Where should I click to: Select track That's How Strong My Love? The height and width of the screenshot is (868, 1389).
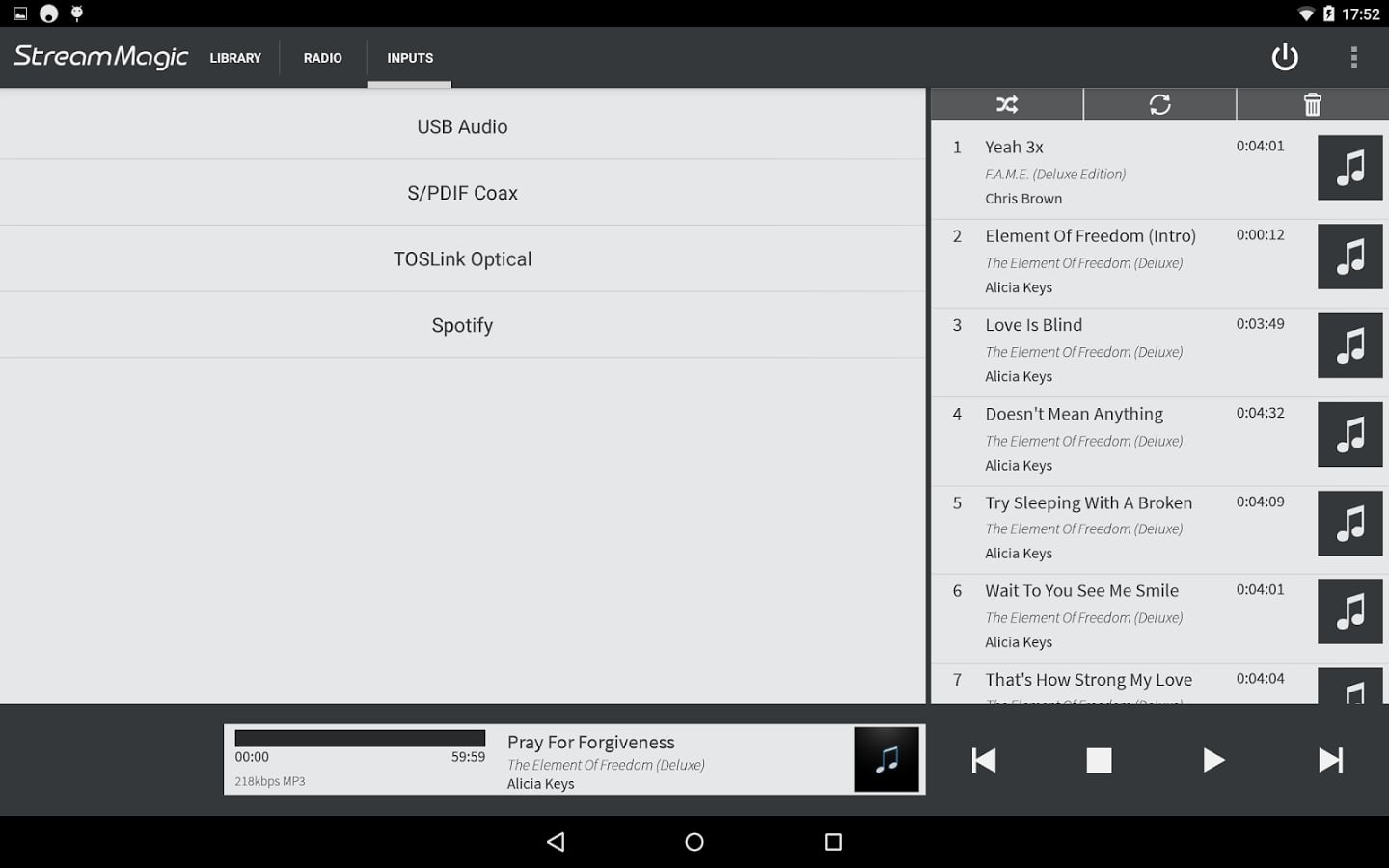[x=1159, y=684]
